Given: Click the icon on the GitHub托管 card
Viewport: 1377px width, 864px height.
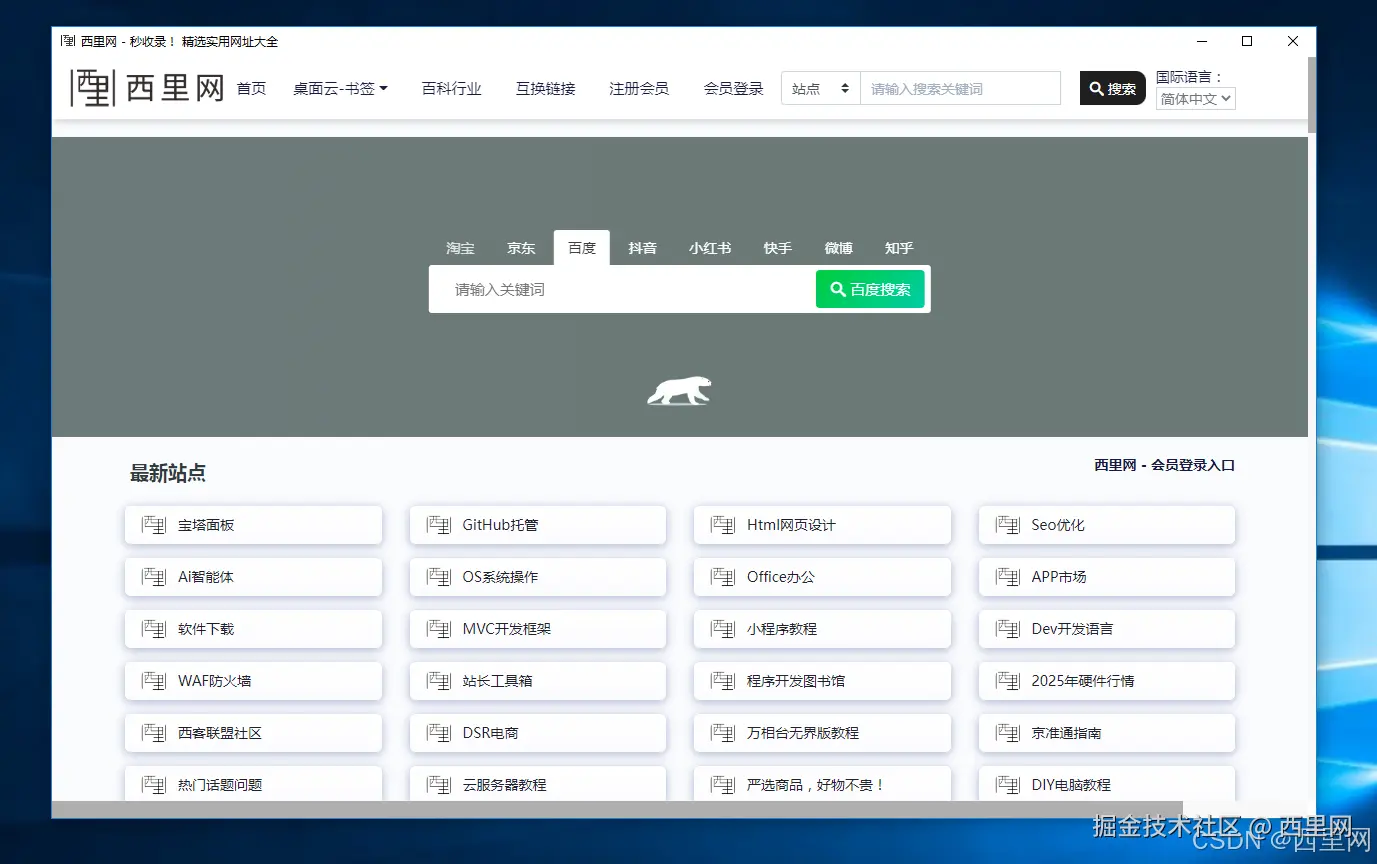Looking at the screenshot, I should [438, 525].
